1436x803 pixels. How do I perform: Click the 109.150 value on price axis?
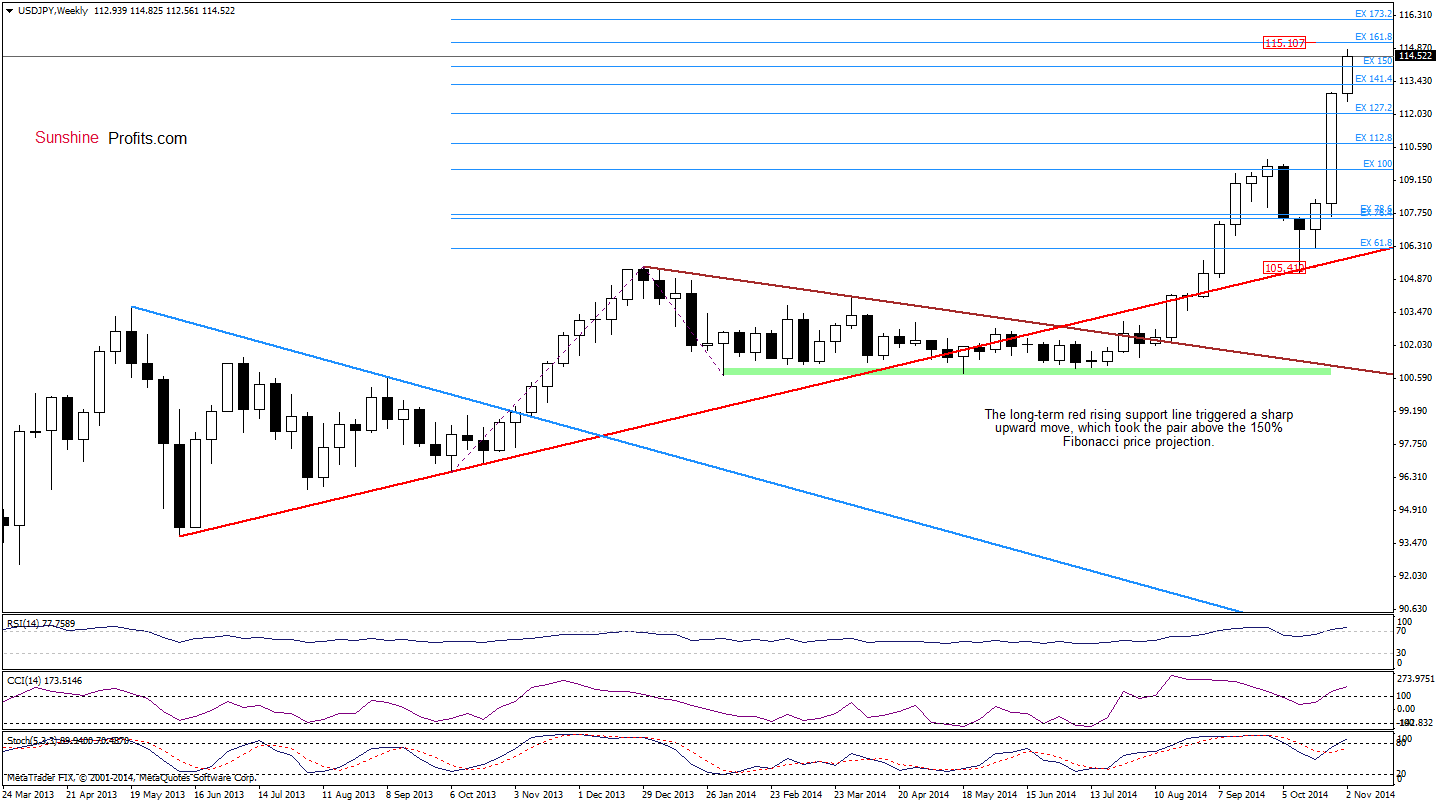(x=1415, y=180)
